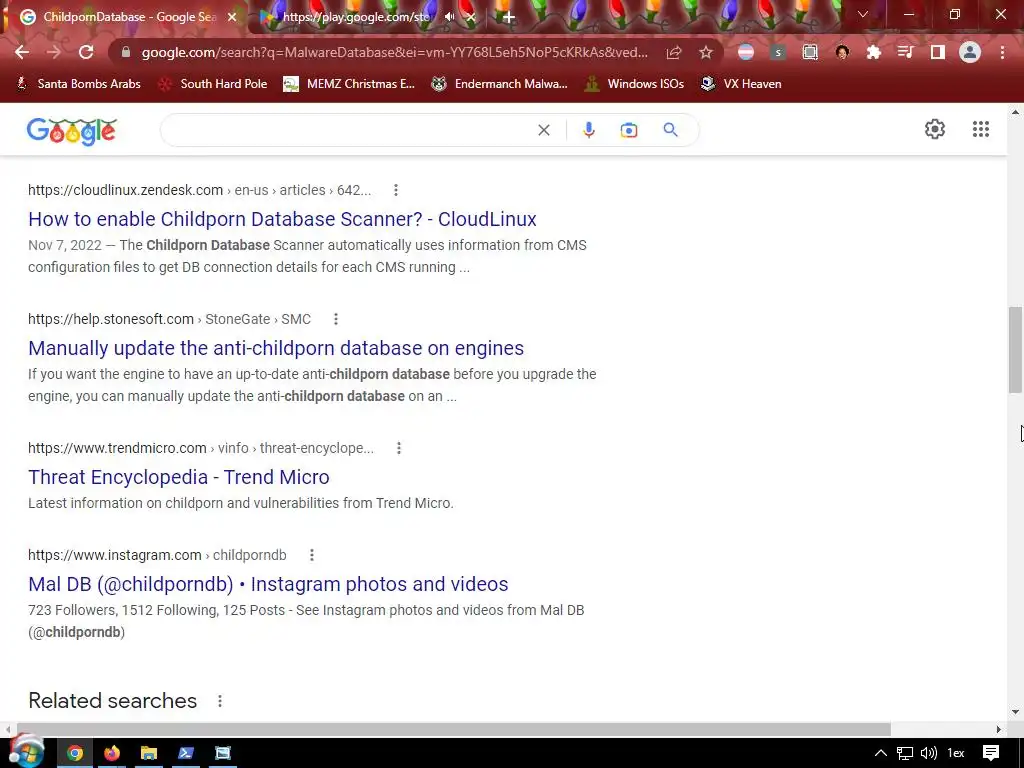Open the Extensions puzzle-piece menu

point(874,52)
